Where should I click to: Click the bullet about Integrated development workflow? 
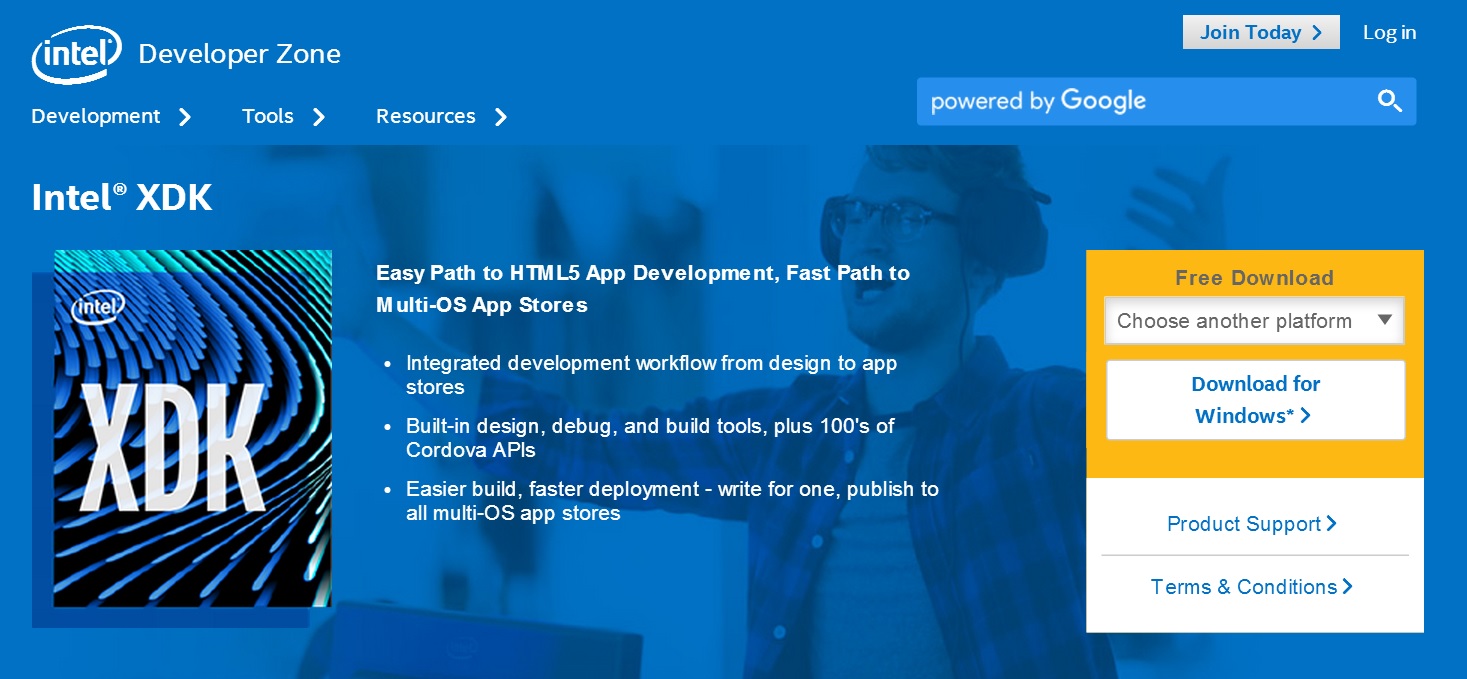(x=651, y=375)
